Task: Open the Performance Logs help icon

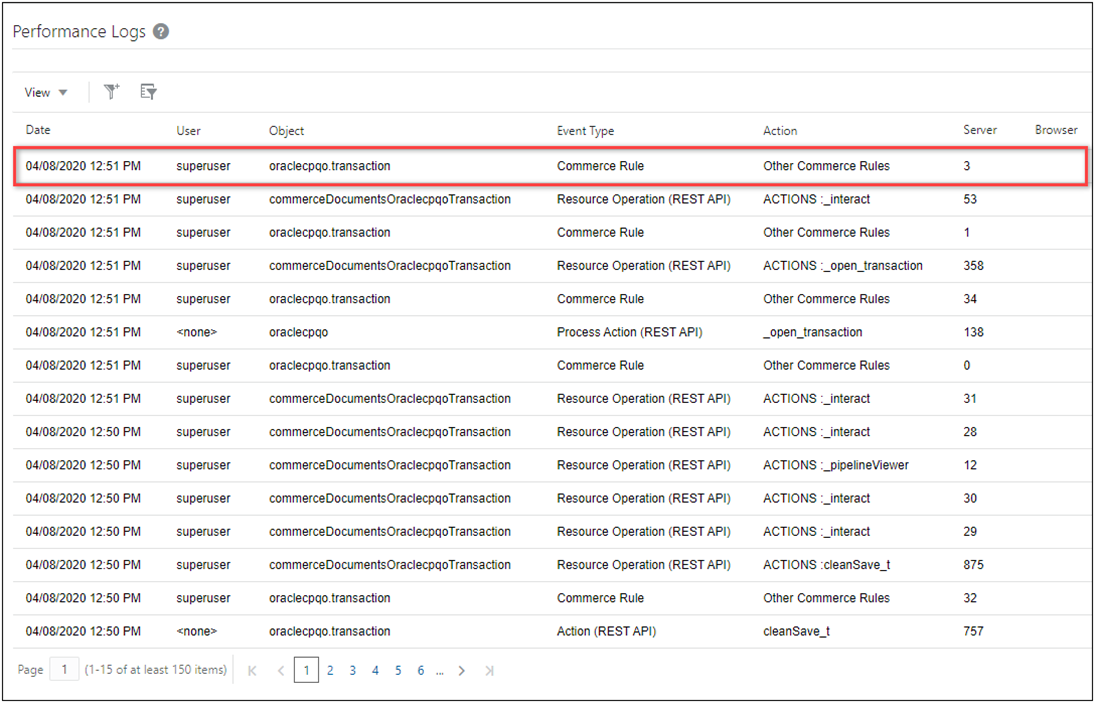Action: point(160,31)
